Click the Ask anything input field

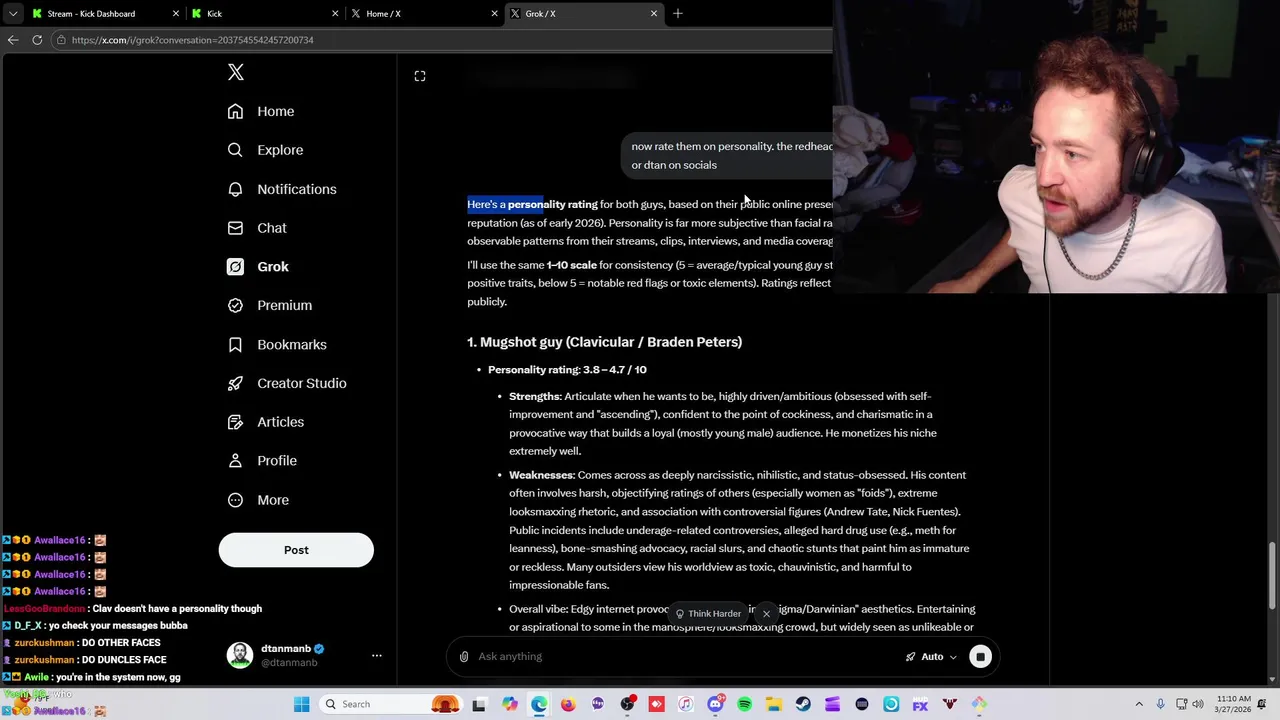(685, 657)
